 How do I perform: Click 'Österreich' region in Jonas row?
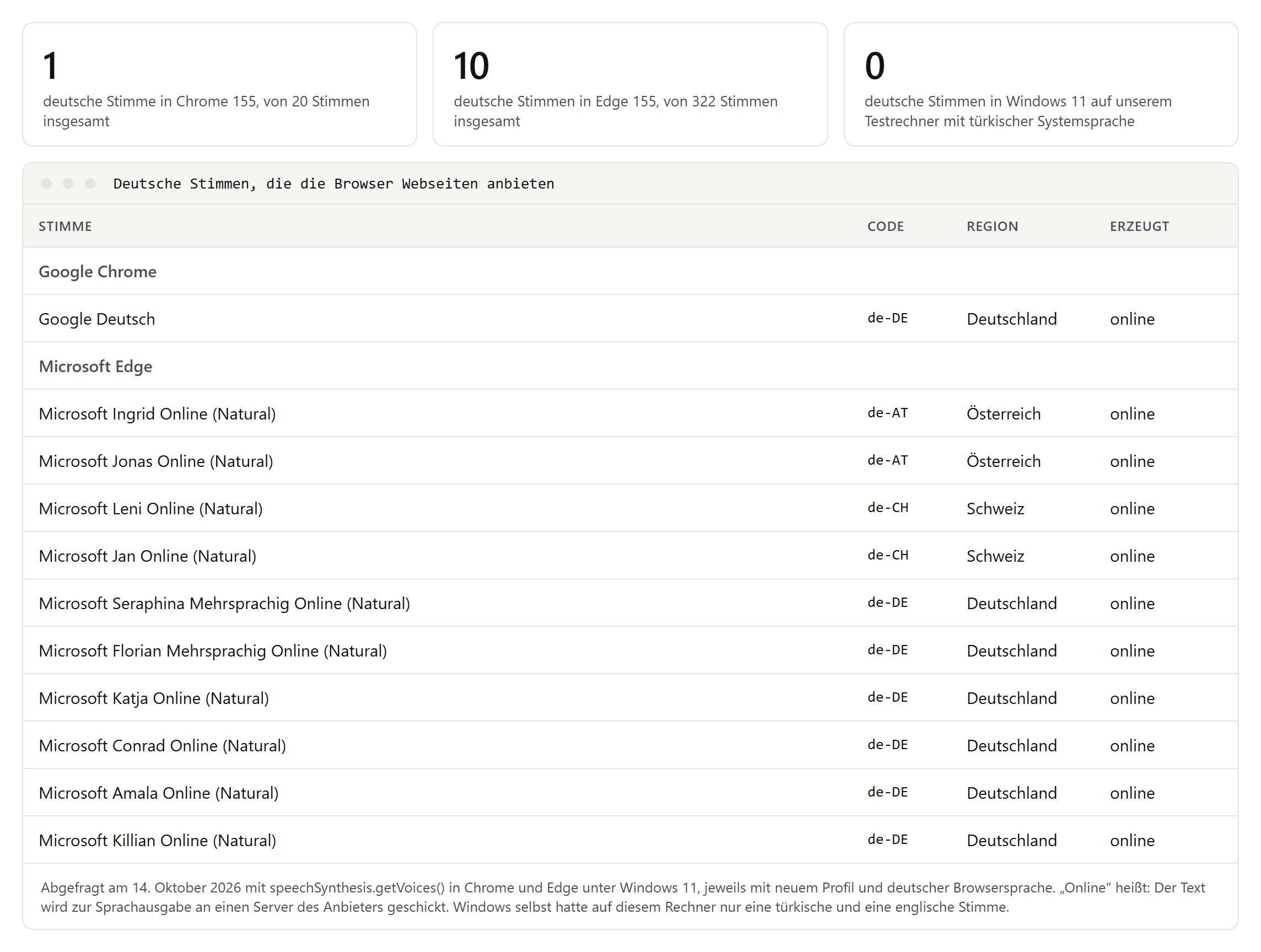(x=1003, y=461)
